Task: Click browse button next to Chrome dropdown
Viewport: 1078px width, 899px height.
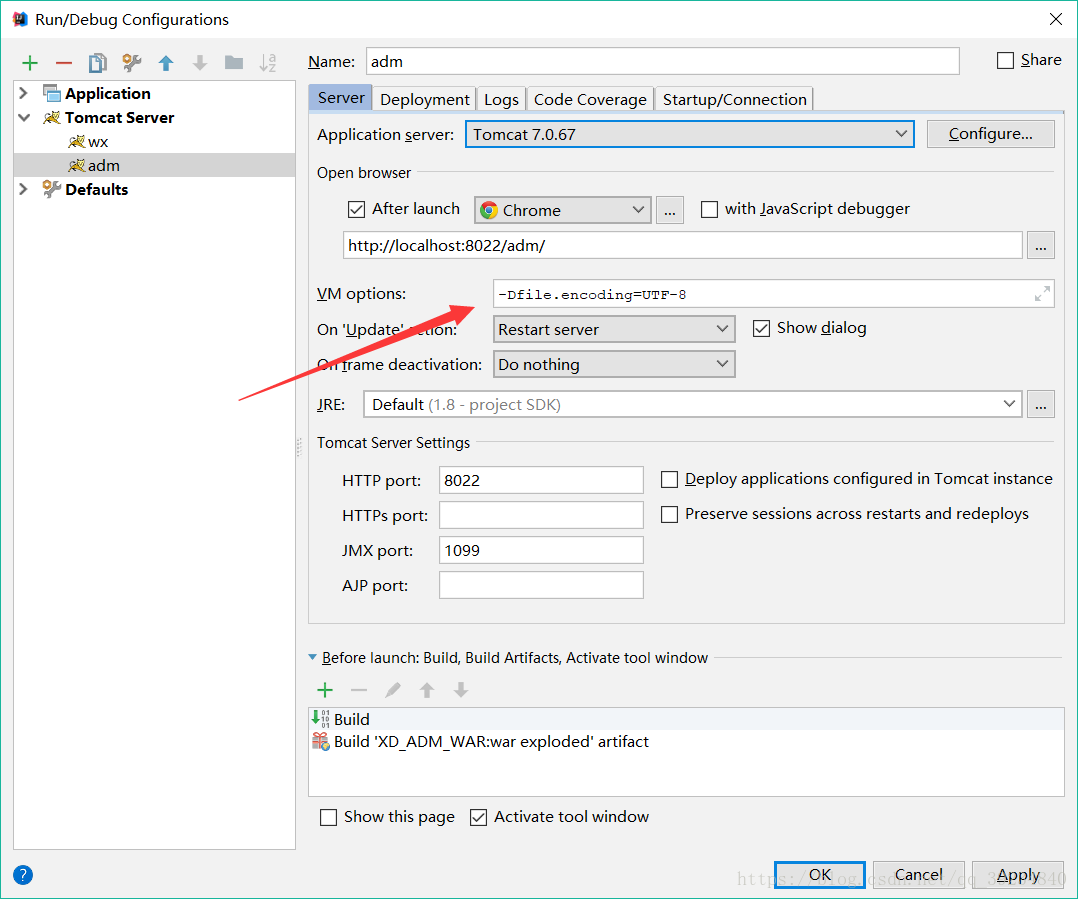Action: click(x=670, y=210)
